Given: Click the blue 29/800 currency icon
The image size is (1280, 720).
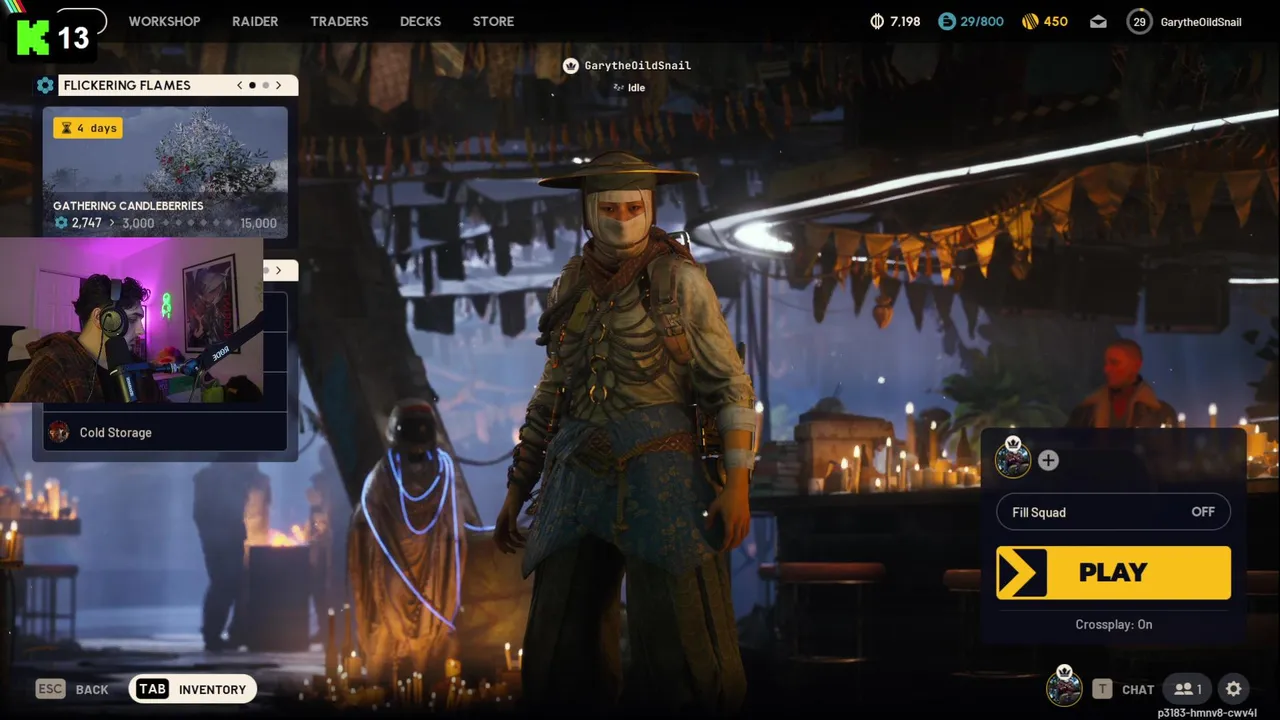Looking at the screenshot, I should 946,21.
